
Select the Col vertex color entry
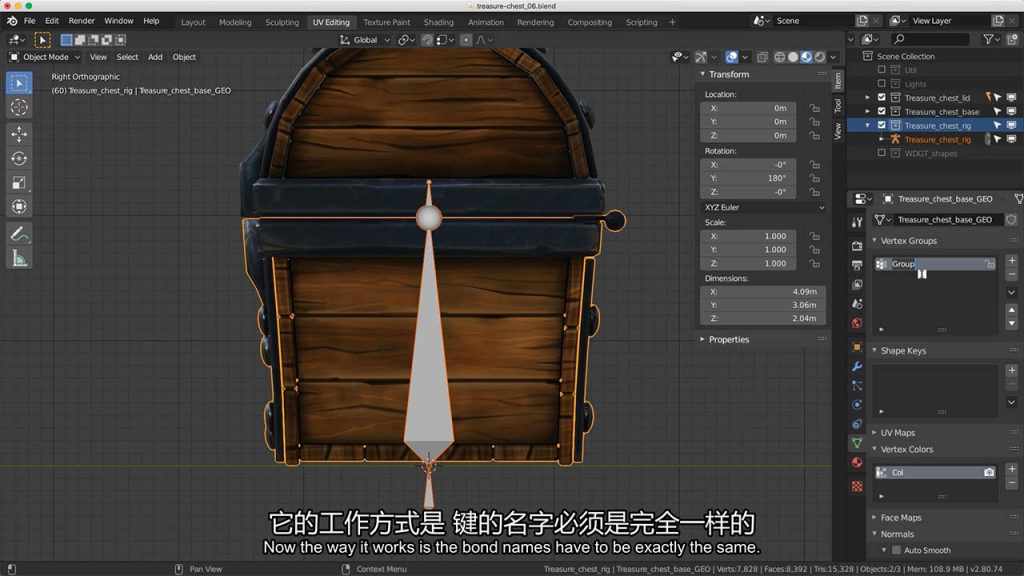click(x=935, y=472)
